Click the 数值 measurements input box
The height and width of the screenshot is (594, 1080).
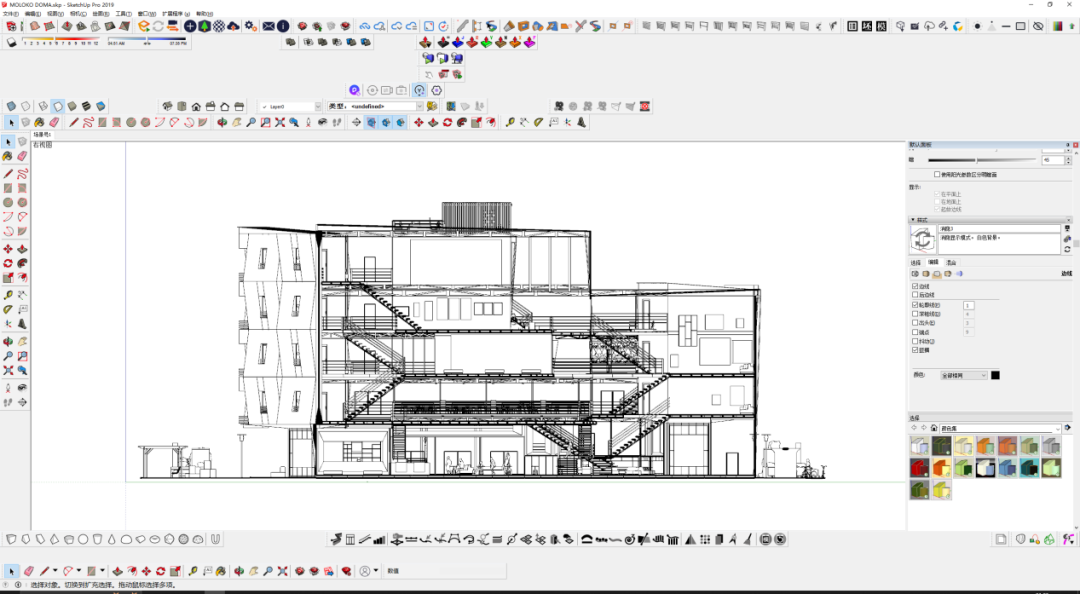pos(454,571)
